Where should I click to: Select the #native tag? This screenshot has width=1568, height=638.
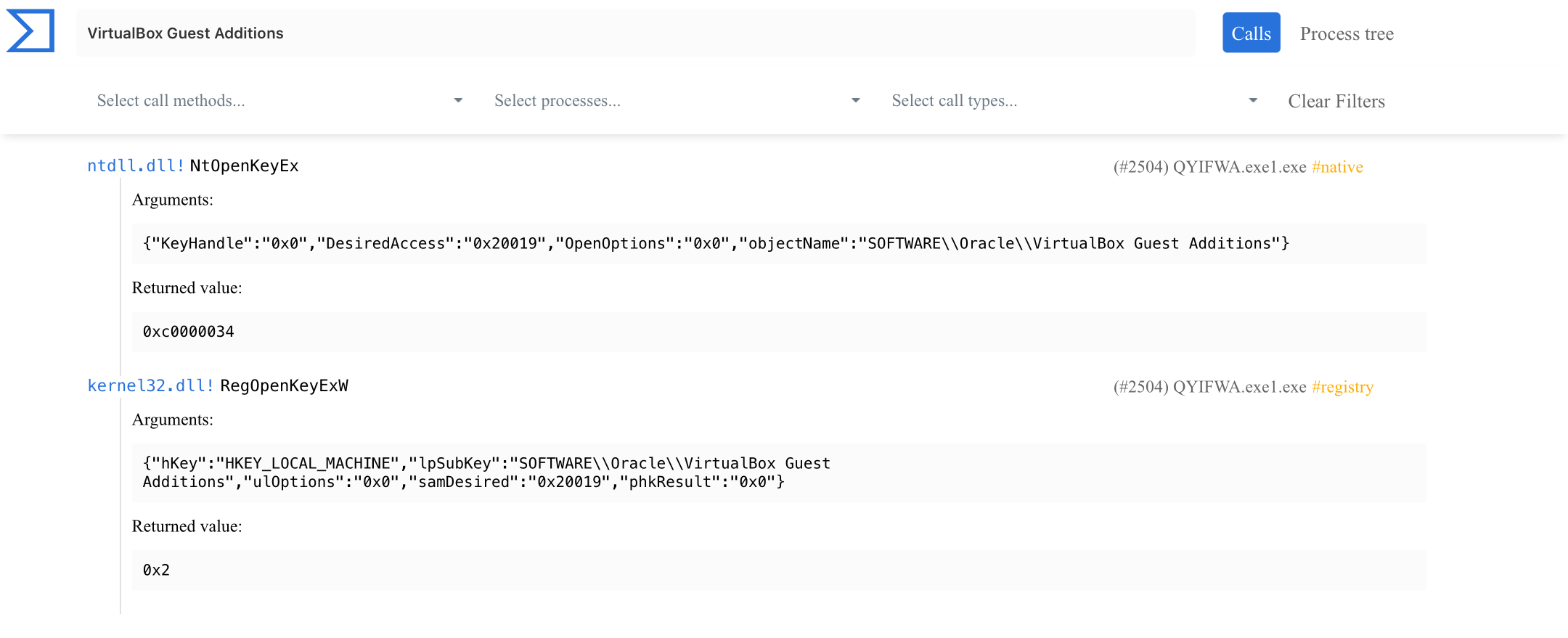(x=1336, y=167)
